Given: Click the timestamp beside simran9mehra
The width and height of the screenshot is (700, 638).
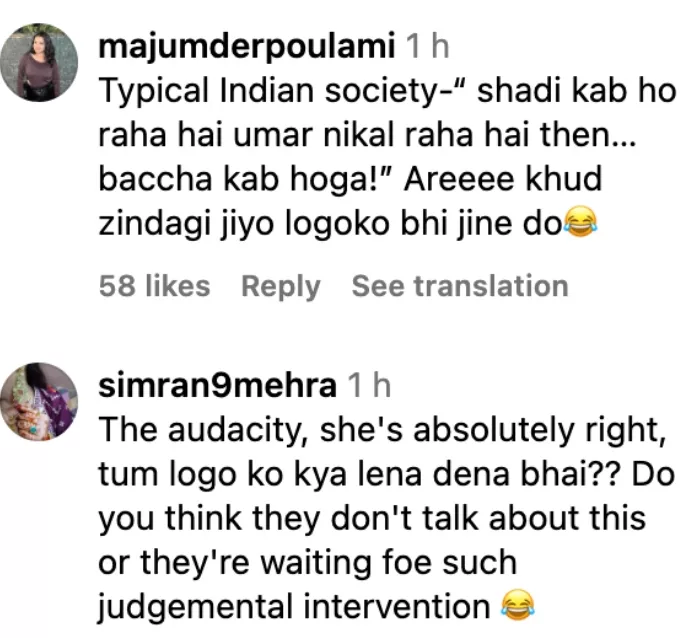Looking at the screenshot, I should point(369,385).
